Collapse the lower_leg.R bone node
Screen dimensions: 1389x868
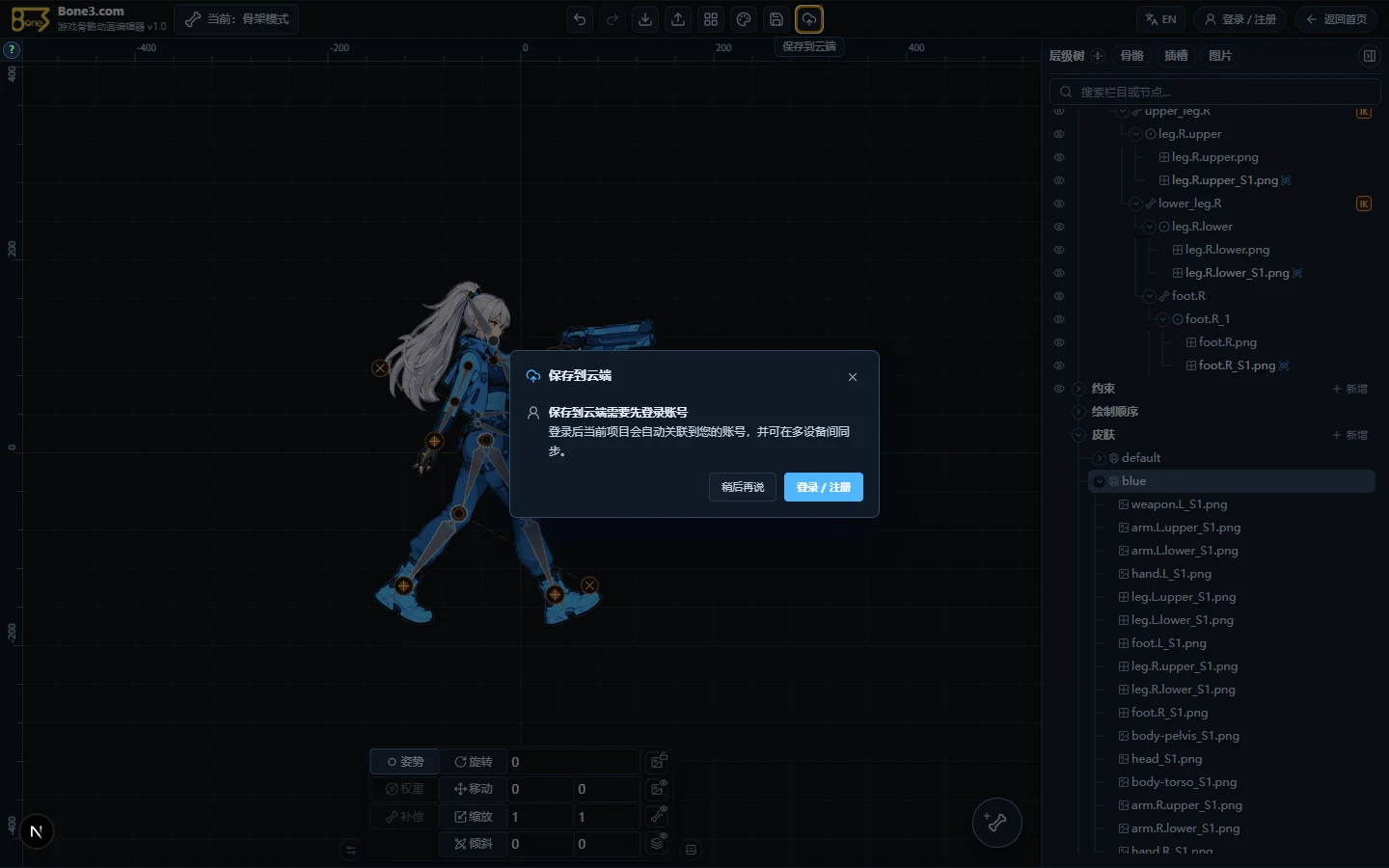pyautogui.click(x=1136, y=203)
